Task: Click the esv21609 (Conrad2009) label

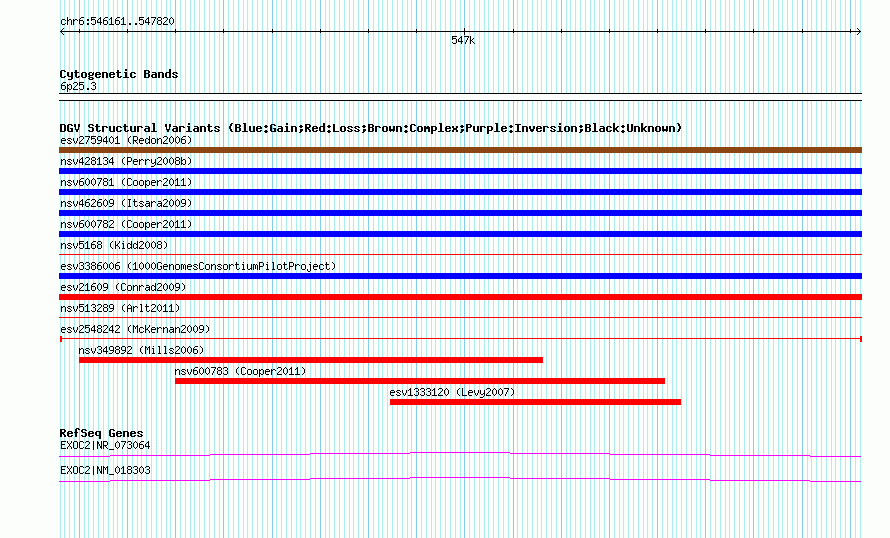Action: click(x=123, y=287)
